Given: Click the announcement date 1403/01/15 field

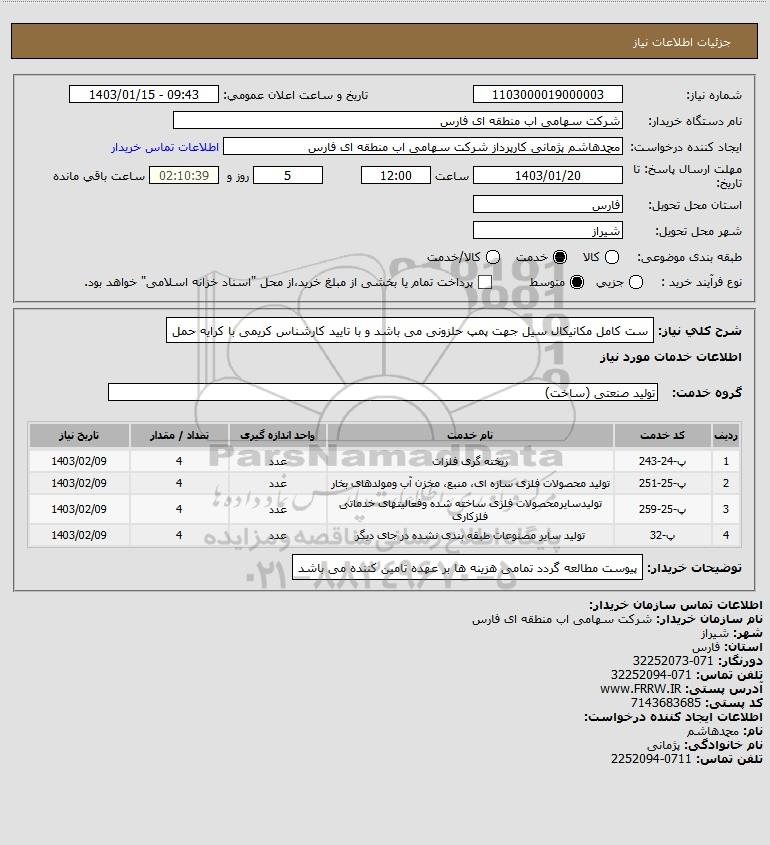Looking at the screenshot, I should [144, 94].
